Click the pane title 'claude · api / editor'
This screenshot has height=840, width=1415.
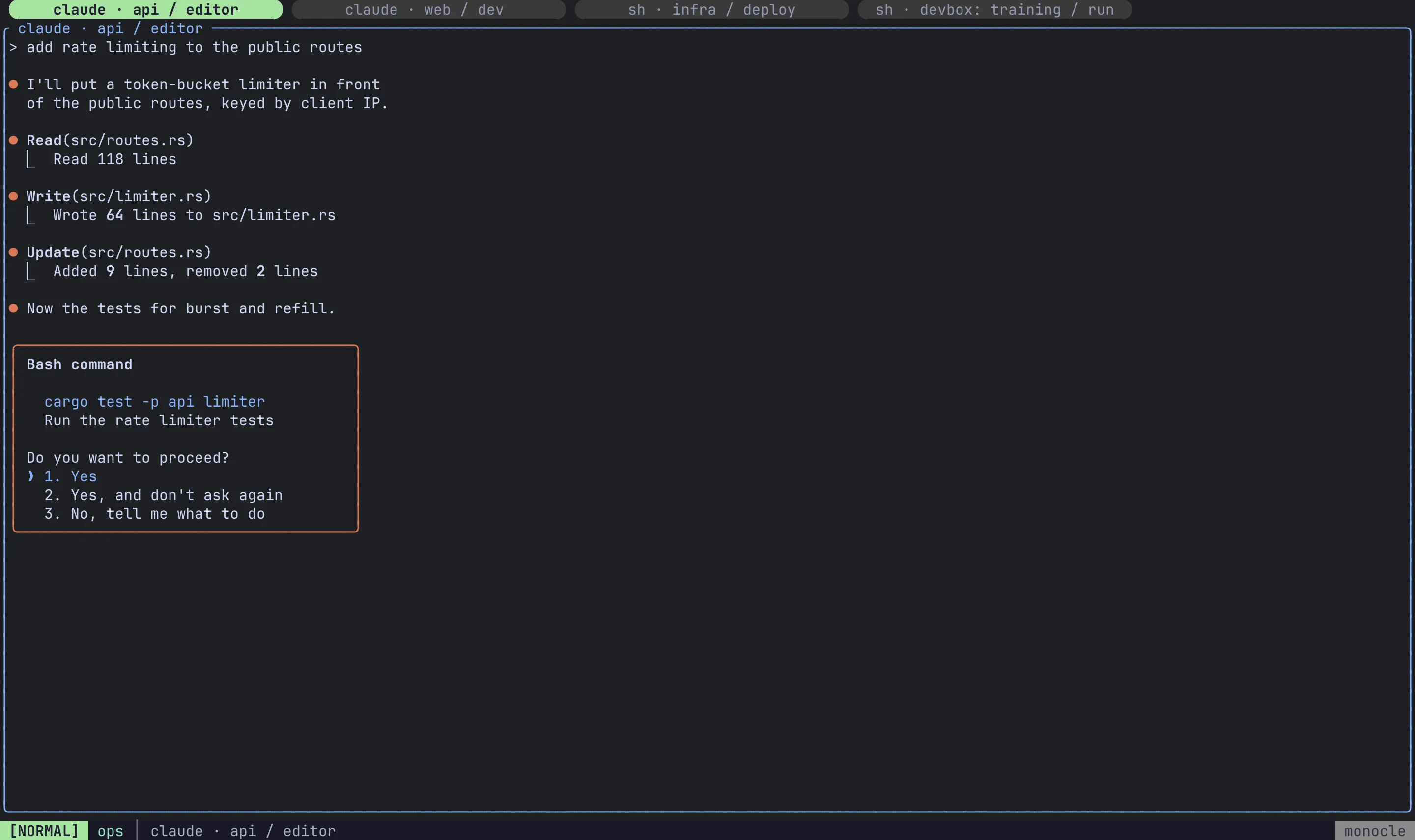coord(111,28)
